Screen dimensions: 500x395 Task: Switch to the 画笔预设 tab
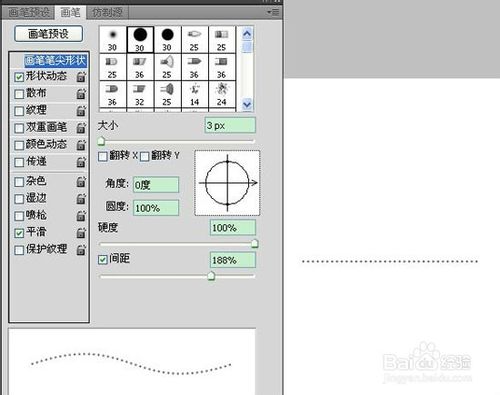tap(28, 12)
